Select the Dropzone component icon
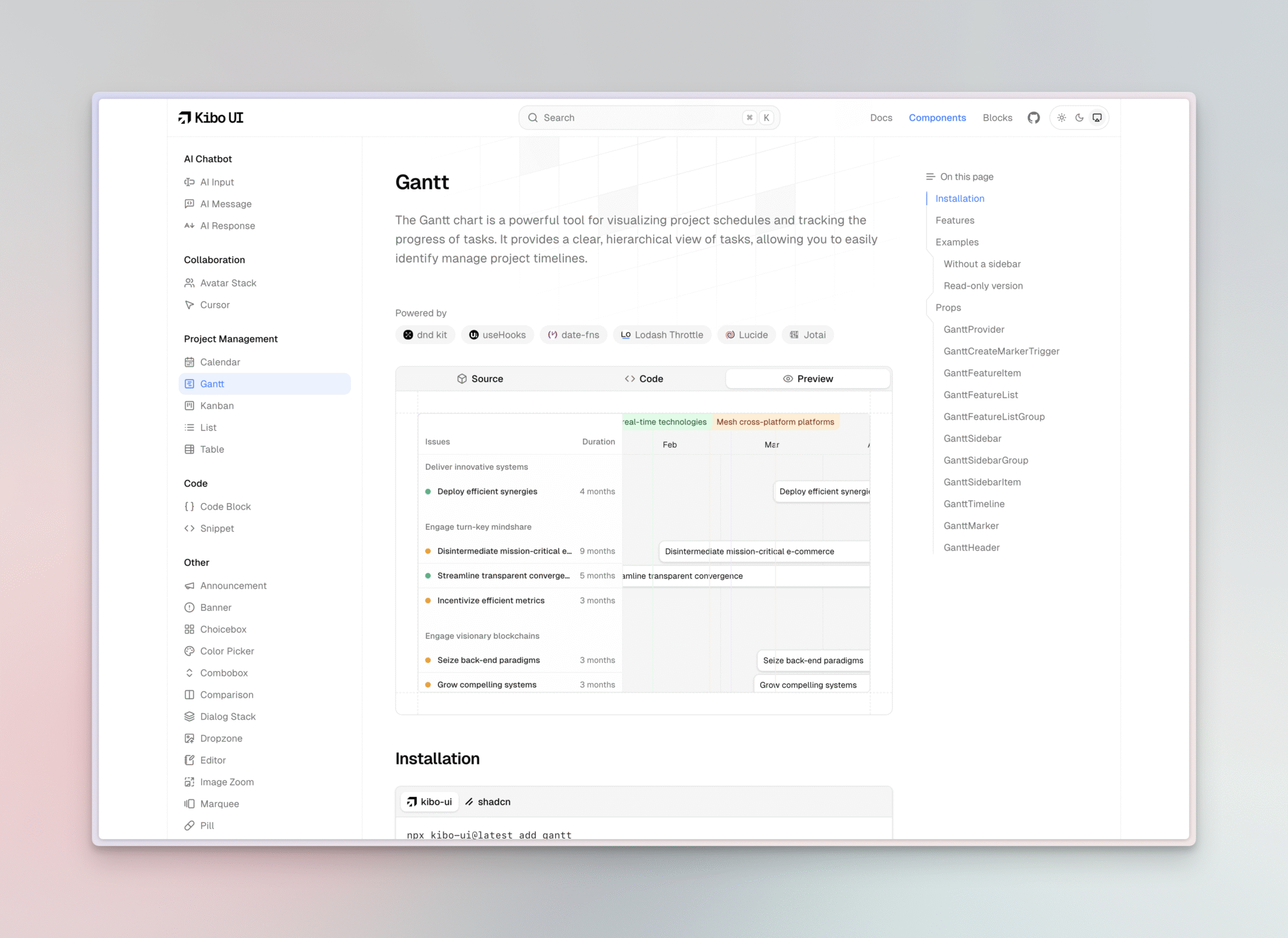Viewport: 1288px width, 938px height. coord(190,738)
